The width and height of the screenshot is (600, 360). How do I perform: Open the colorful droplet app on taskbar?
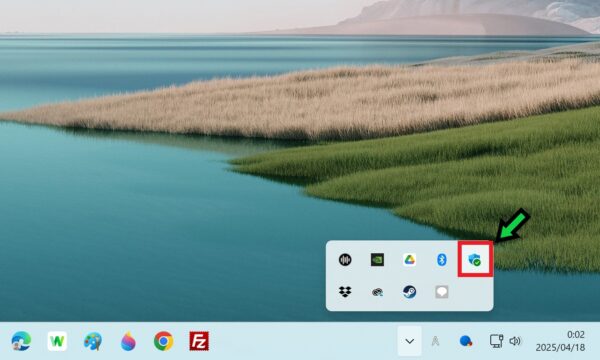[x=128, y=341]
